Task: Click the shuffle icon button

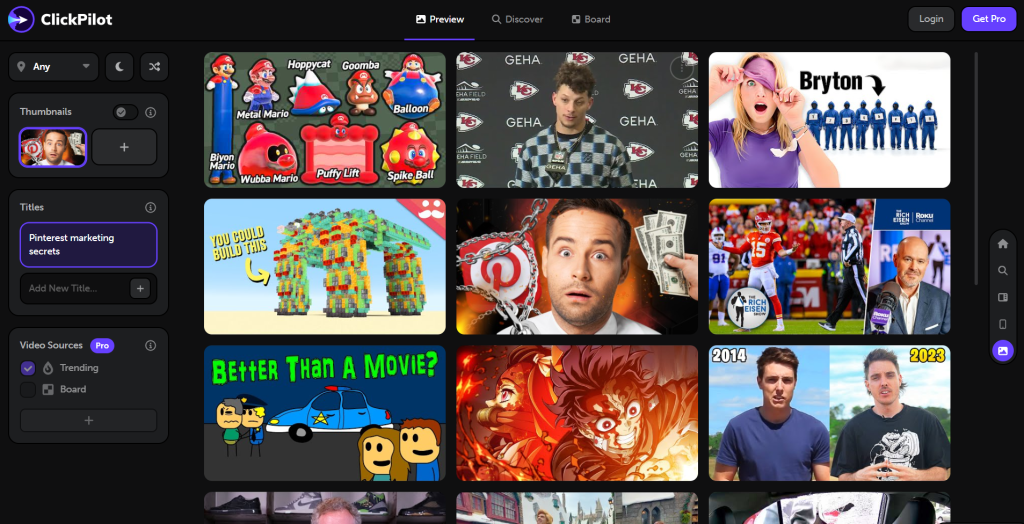Action: 154,67
